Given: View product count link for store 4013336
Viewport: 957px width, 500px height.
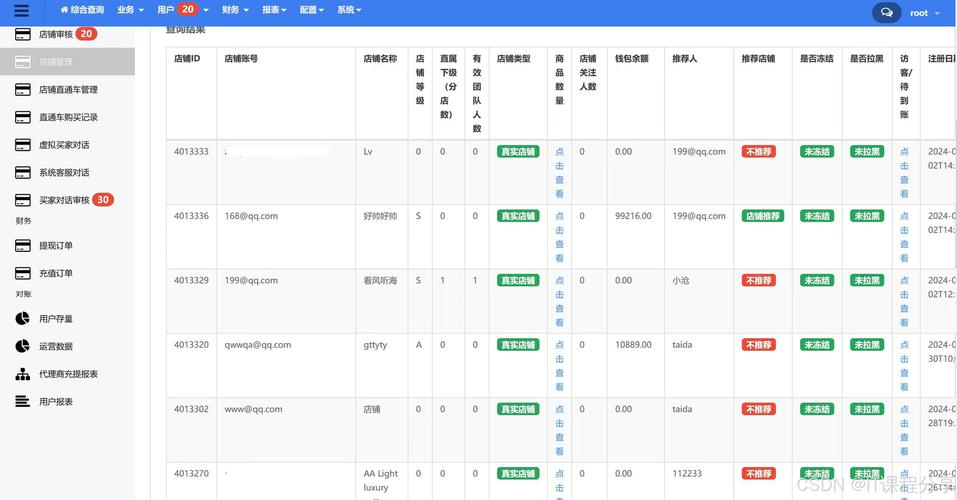Looking at the screenshot, I should (559, 237).
